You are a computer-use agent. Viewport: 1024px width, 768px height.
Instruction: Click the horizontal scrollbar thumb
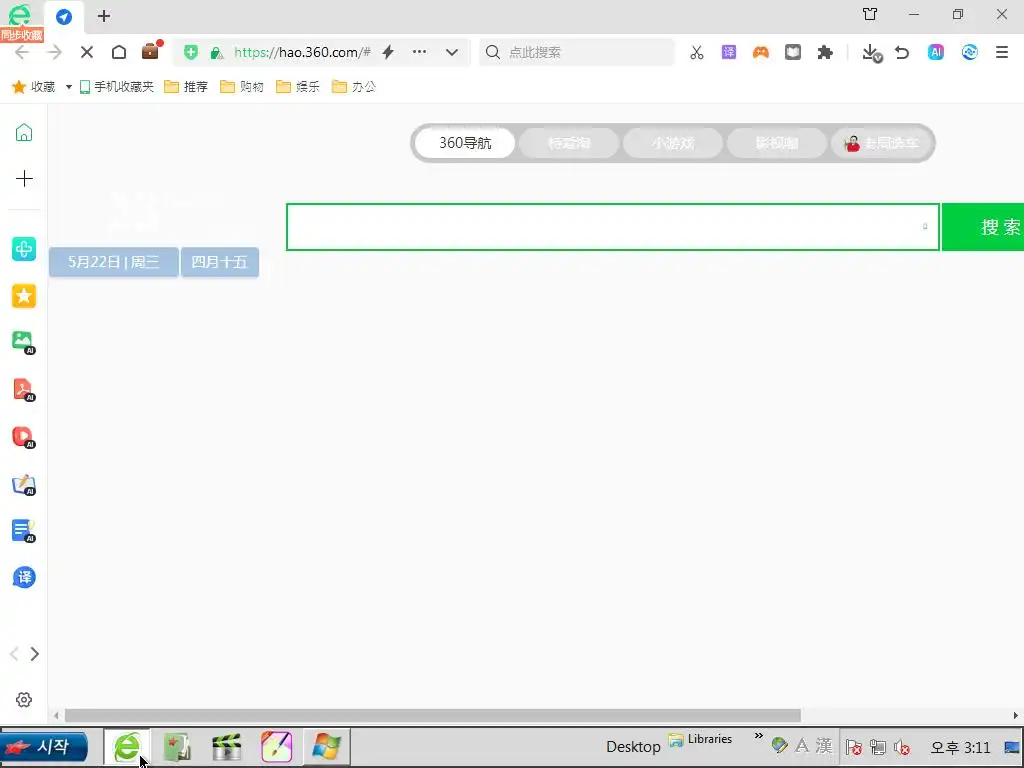tap(432, 715)
